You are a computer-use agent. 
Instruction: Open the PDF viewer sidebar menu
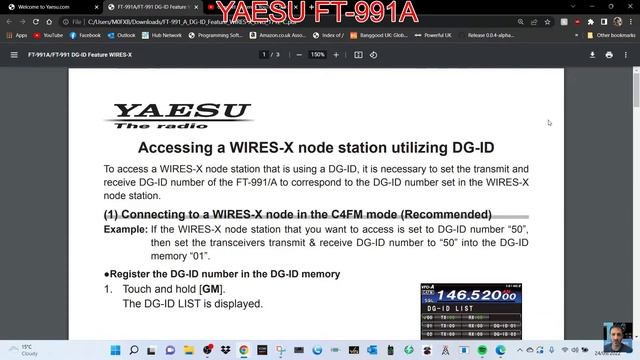14,55
